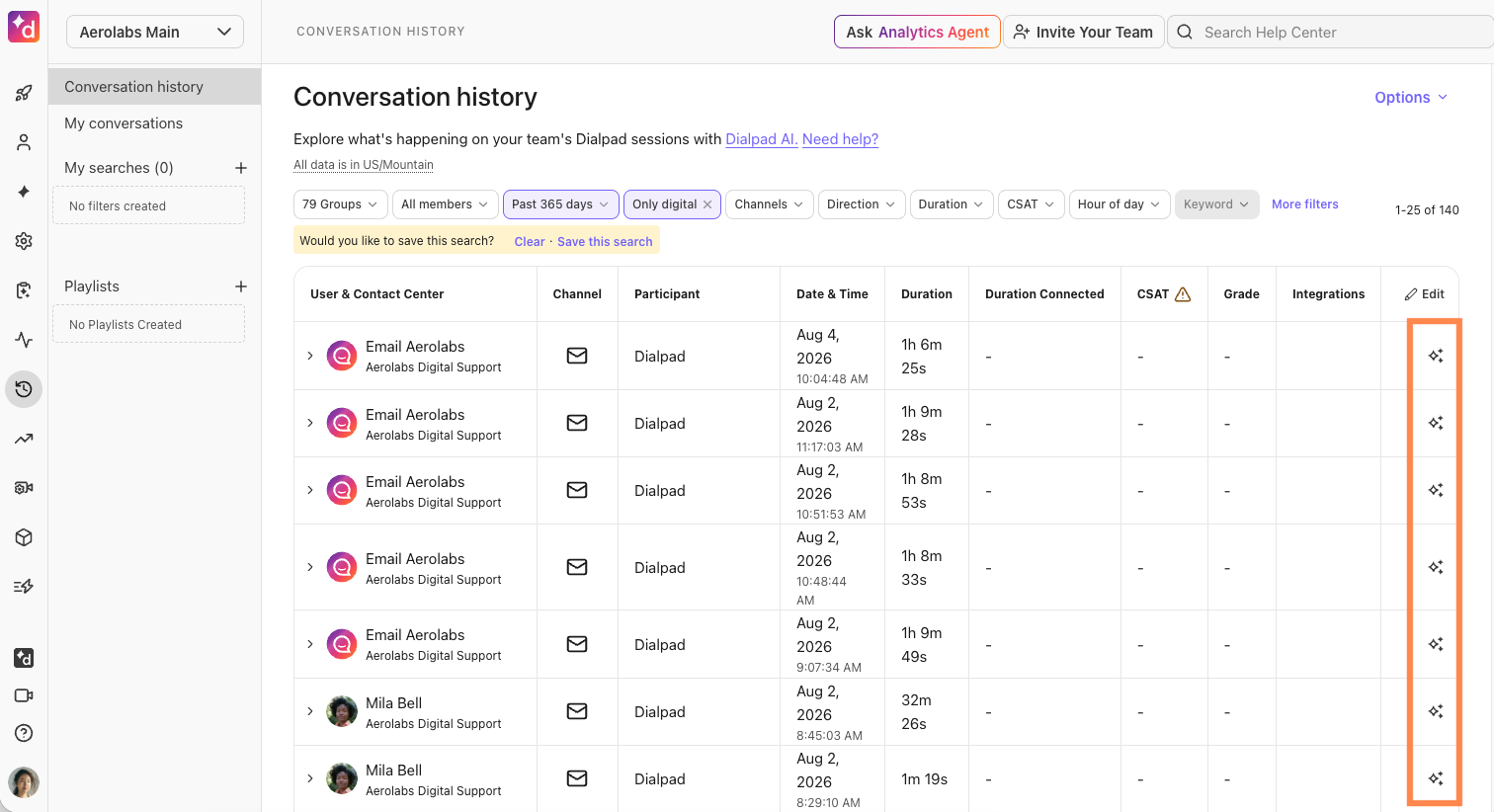Open the Options menu

point(1411,97)
